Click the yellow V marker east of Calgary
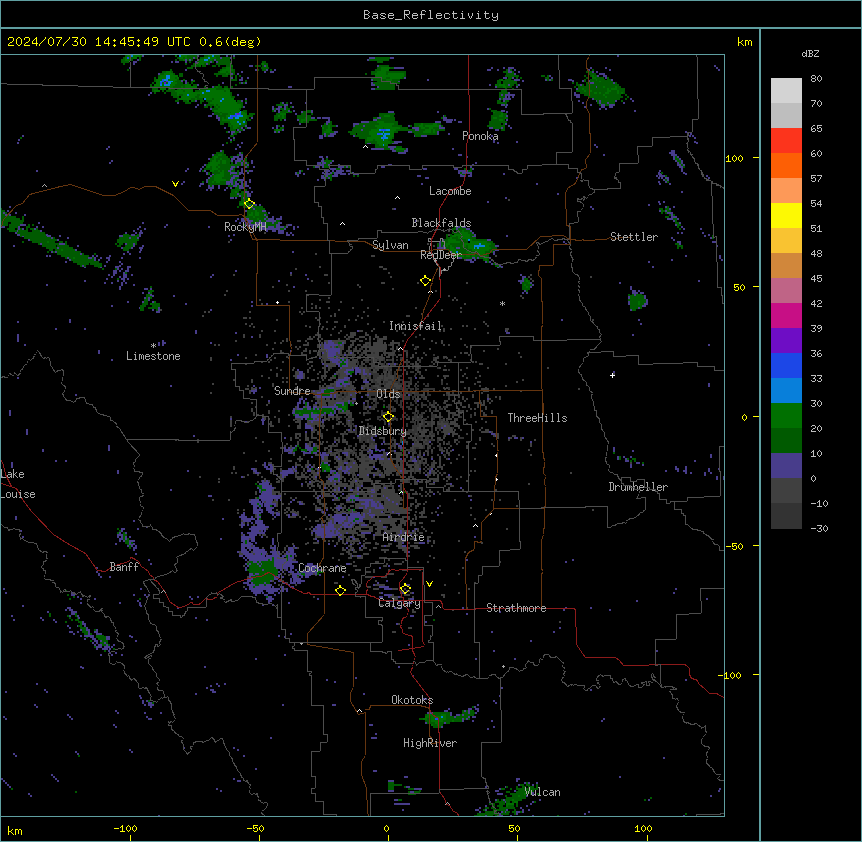This screenshot has width=862, height=842. tap(429, 584)
